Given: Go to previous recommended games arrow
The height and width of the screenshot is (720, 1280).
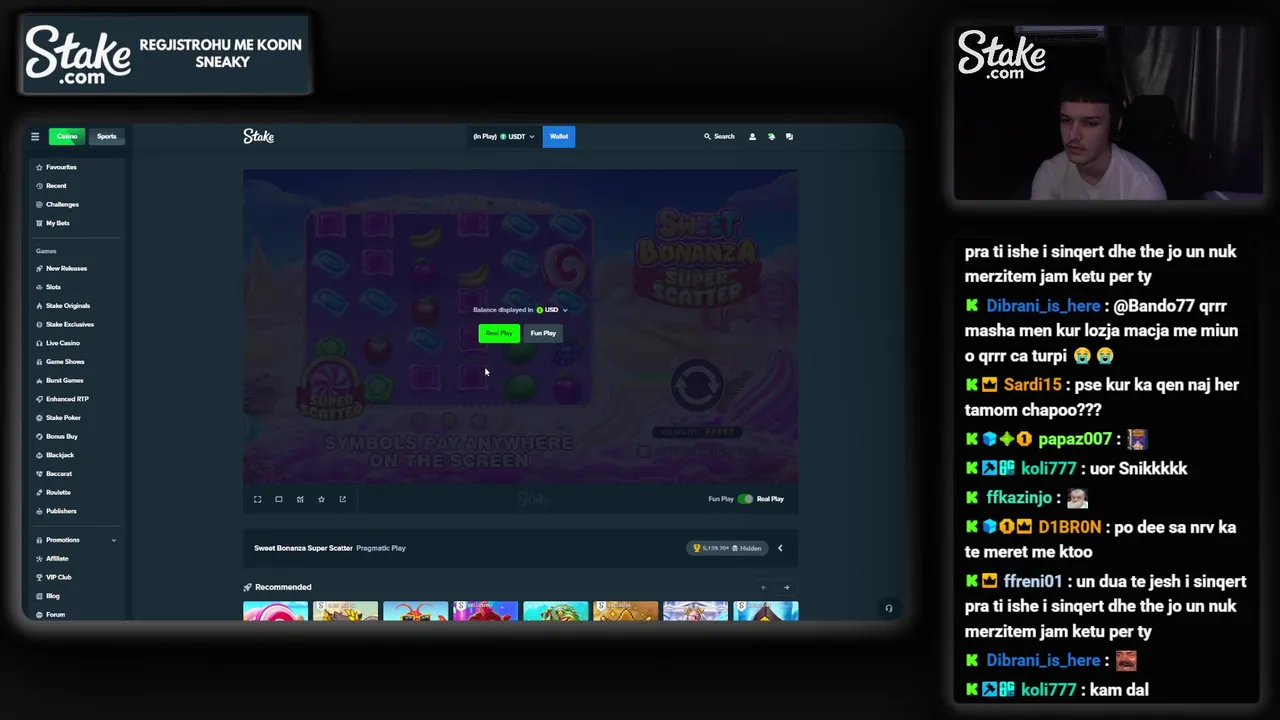Looking at the screenshot, I should [763, 587].
